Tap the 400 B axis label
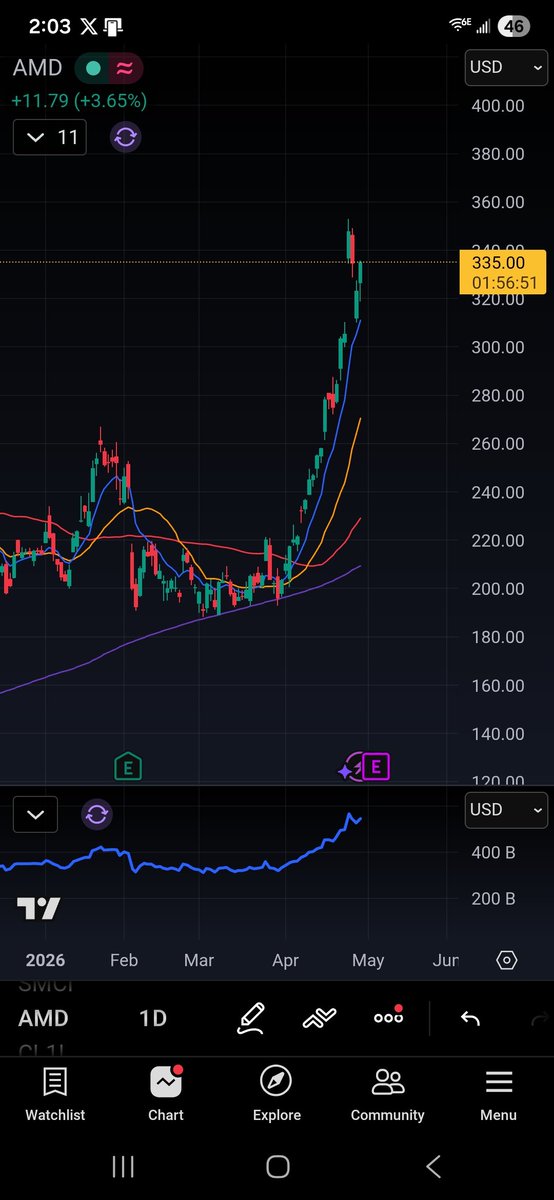Viewport: 554px width, 1200px height. [x=494, y=853]
